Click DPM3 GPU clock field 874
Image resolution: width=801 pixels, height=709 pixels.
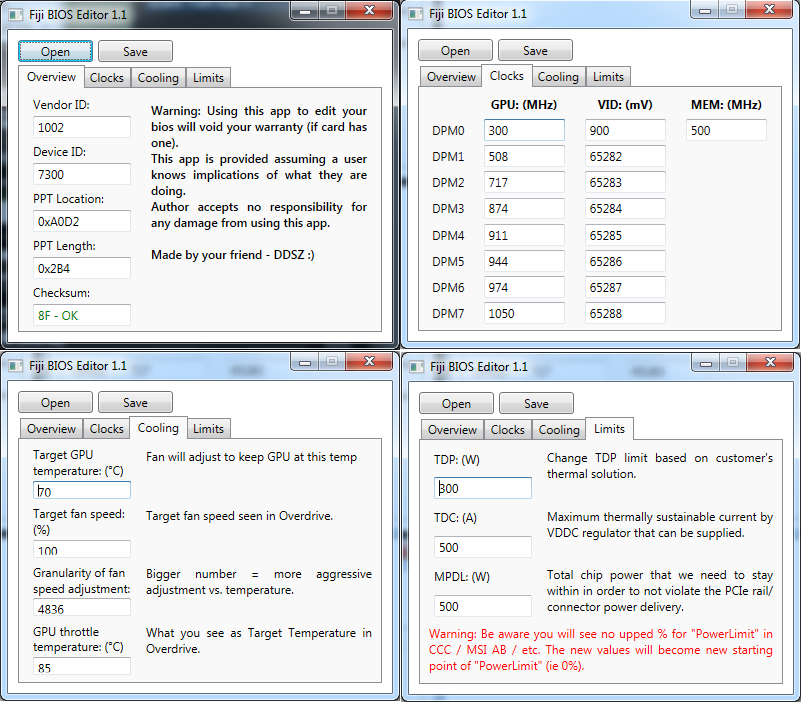point(524,208)
